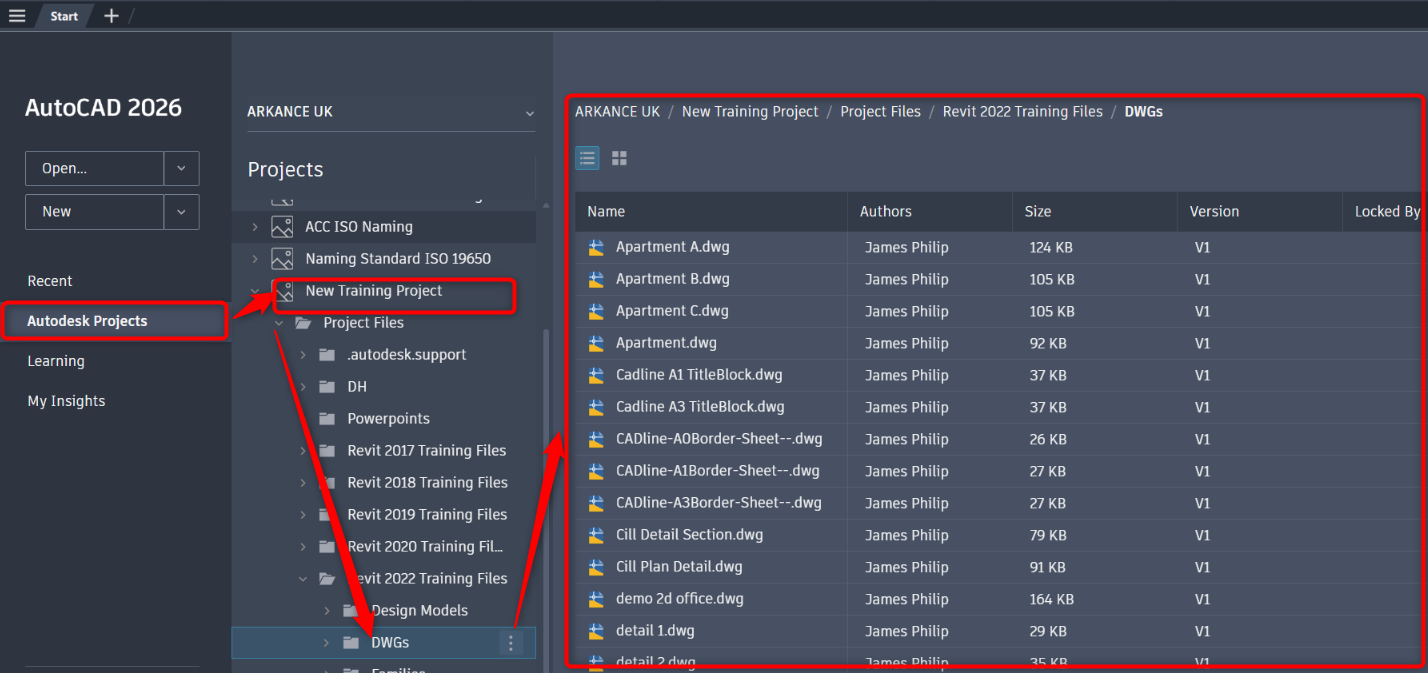Click the plus icon for a new tab

111,16
